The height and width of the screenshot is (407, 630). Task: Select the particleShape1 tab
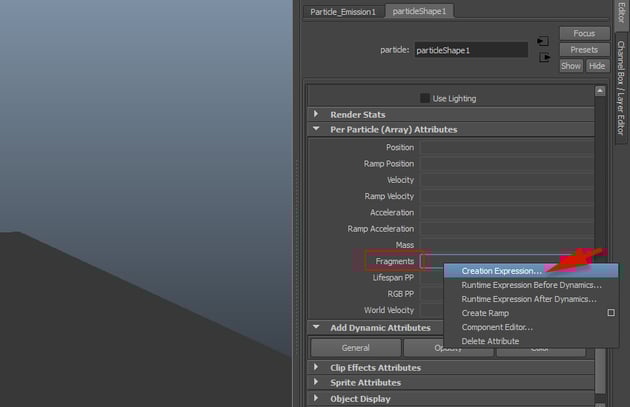(419, 11)
